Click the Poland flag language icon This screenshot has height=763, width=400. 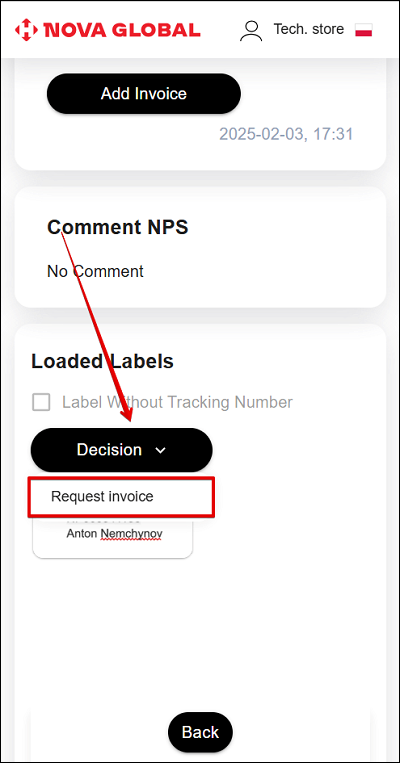[364, 30]
